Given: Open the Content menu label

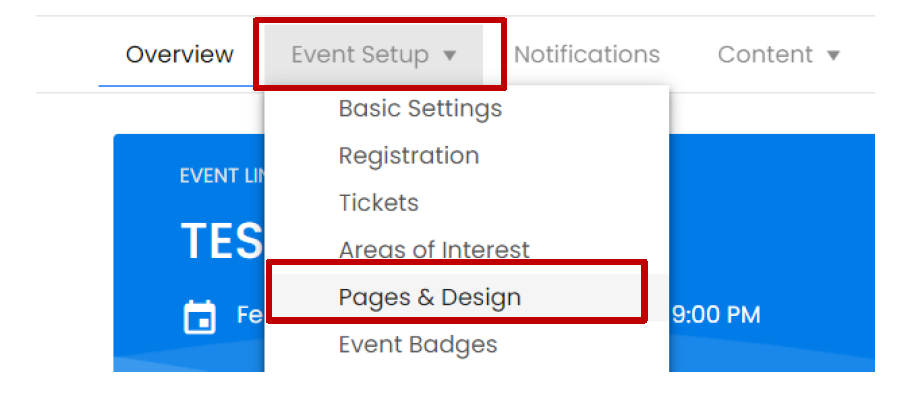Looking at the screenshot, I should (765, 55).
